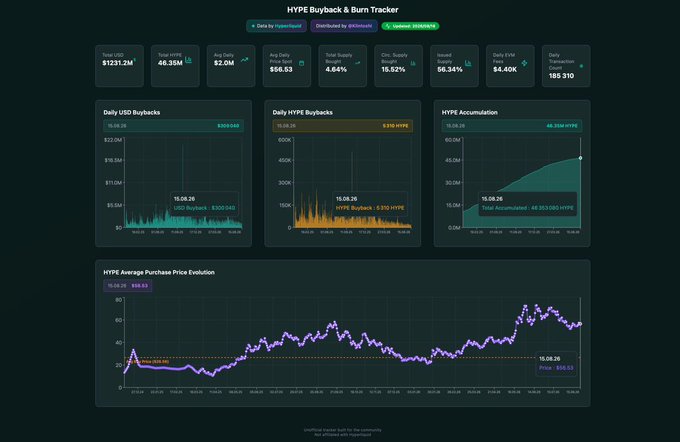Click the bar chart icon on Total HYPE card

(188, 60)
